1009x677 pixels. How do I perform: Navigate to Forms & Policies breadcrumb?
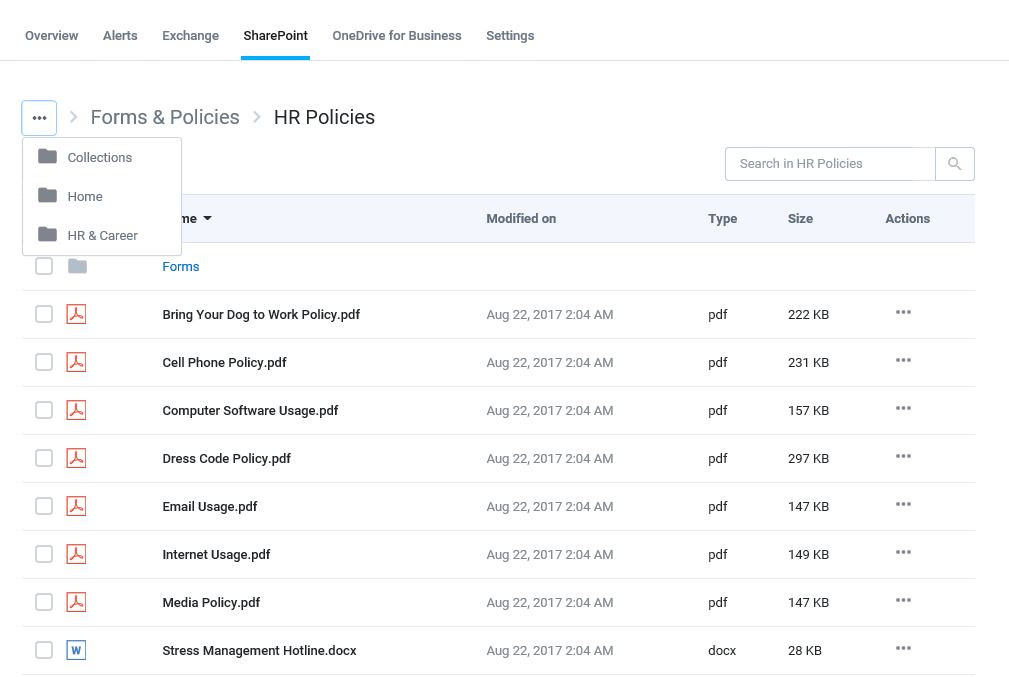(x=165, y=117)
